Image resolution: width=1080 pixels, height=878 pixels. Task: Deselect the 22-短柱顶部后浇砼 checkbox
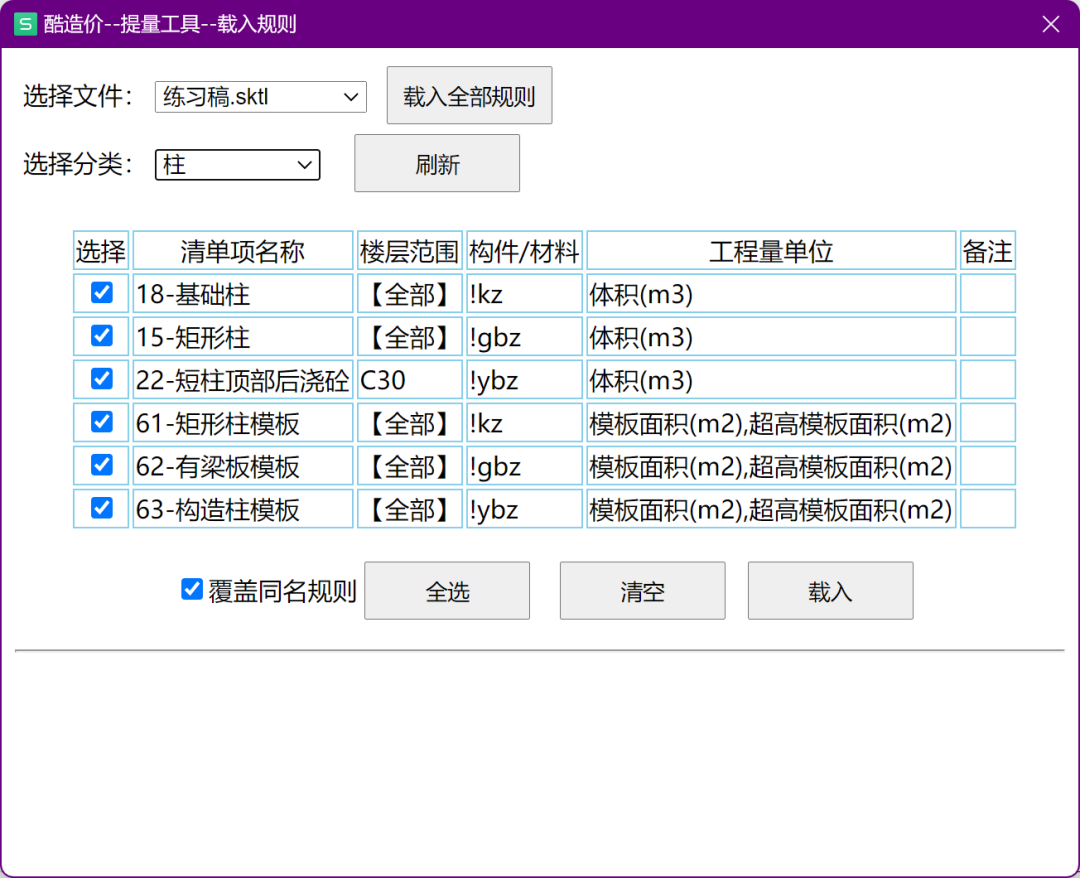point(101,379)
